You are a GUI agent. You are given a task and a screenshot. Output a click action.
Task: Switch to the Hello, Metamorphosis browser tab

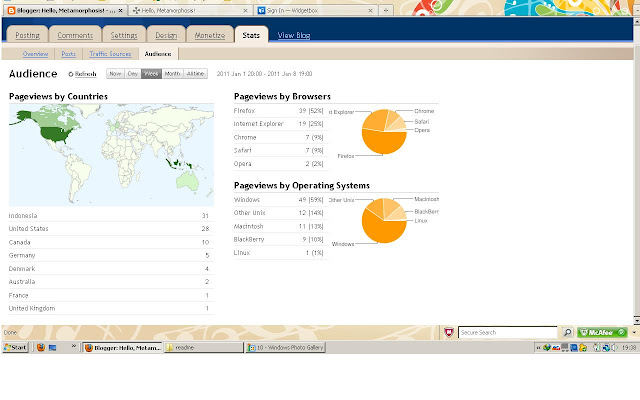coord(190,11)
